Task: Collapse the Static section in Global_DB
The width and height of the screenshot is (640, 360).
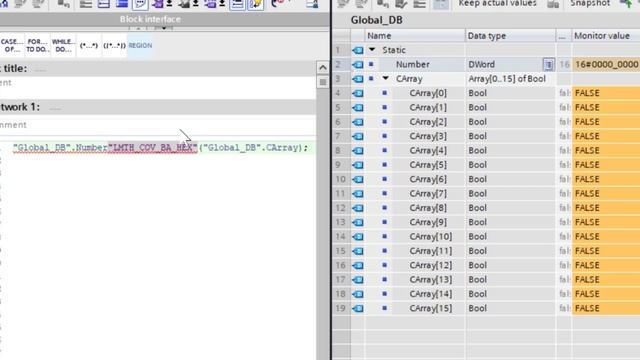Action: 372,50
